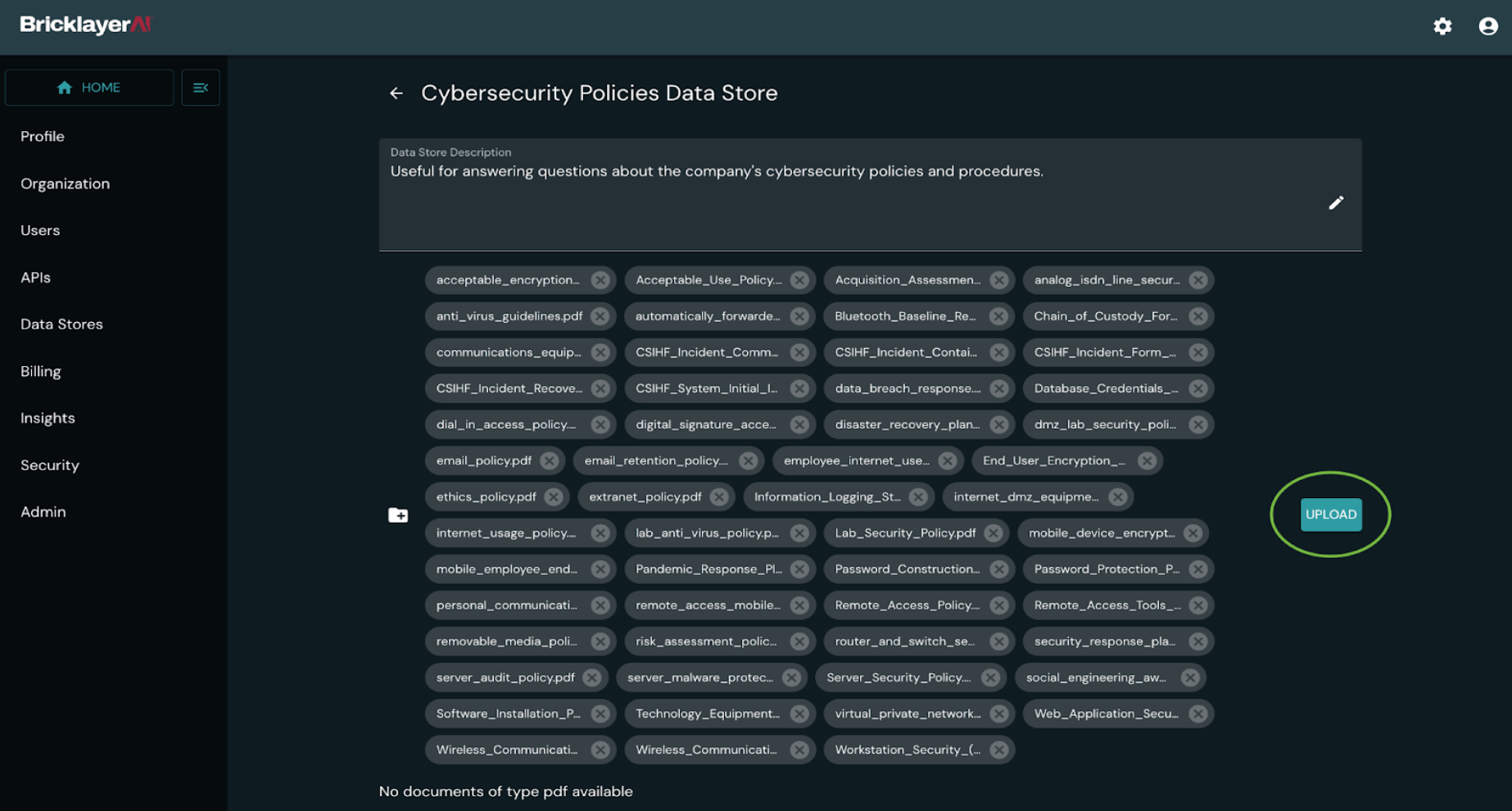Go back using the left arrow
The image size is (1512, 811).
coord(396,93)
